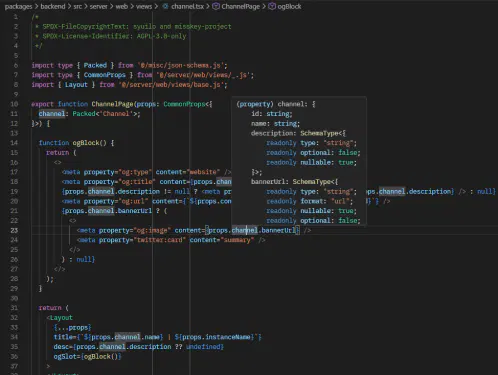Image resolution: width=498 pixels, height=375 pixels.
Task: Click the channel.tsx file icon in breadcrumb
Action: click(x=165, y=6)
